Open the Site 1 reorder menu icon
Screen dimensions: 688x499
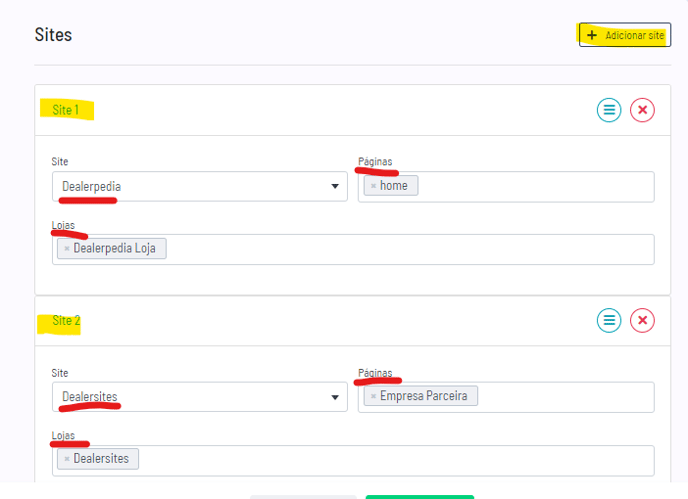pos(609,110)
